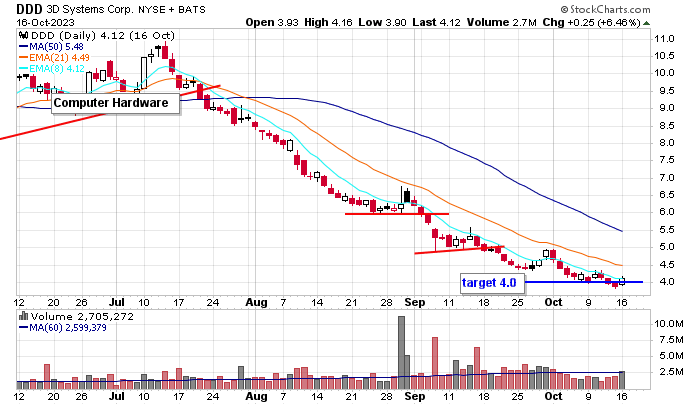The height and width of the screenshot is (405, 700).
Task: Click the 10.0 price axis label
Action: (x=664, y=73)
